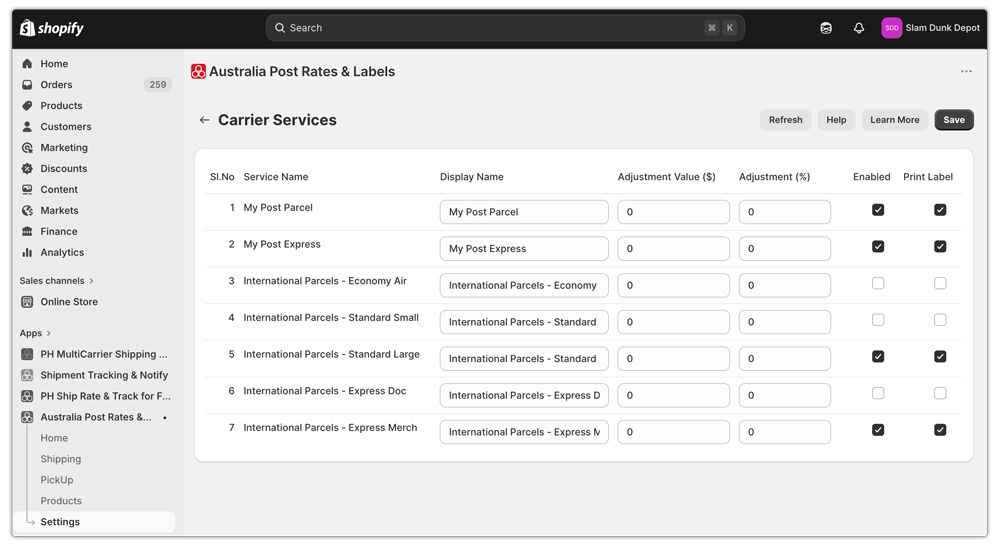1000x546 pixels.
Task: Click the 'Adjustment Value ($)' column header
Action: tap(666, 177)
